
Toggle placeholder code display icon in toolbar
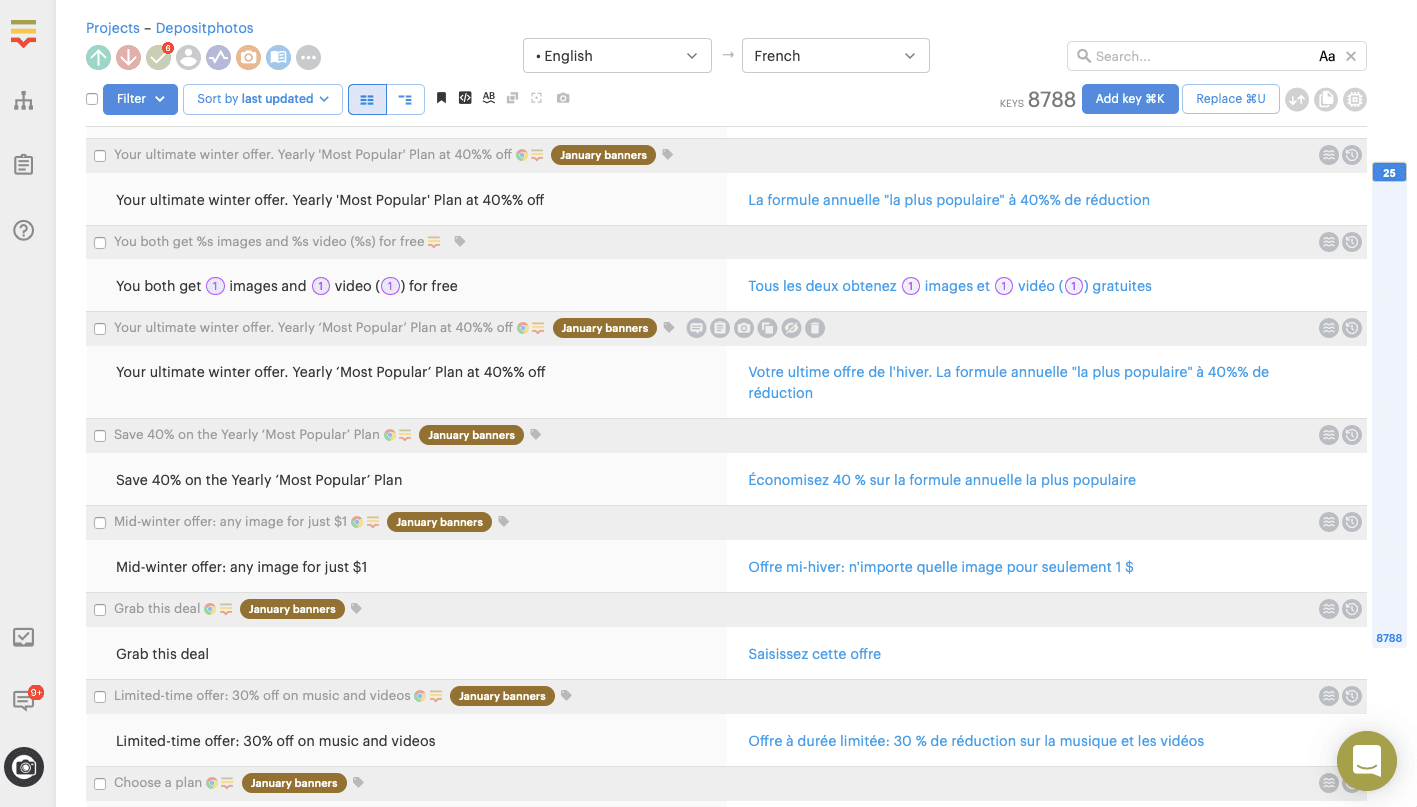pyautogui.click(x=465, y=98)
